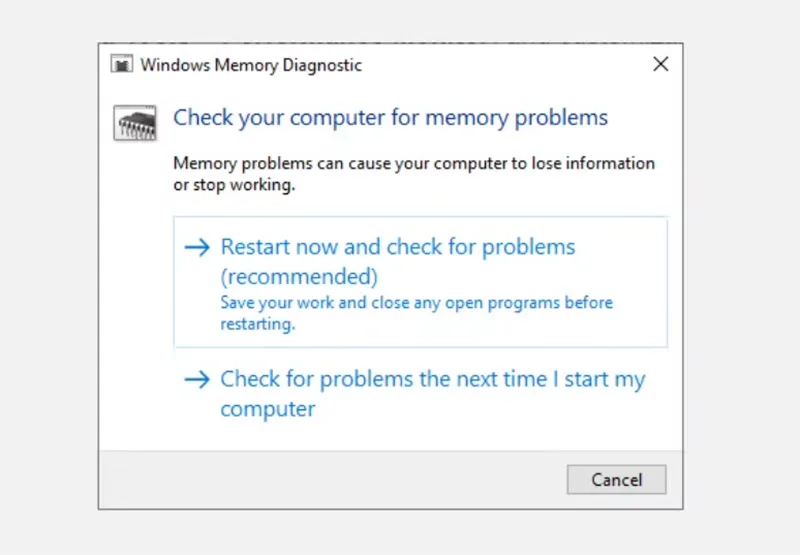This screenshot has height=555, width=800.
Task: Close the Windows Memory Diagnostic dialog
Action: 660,65
